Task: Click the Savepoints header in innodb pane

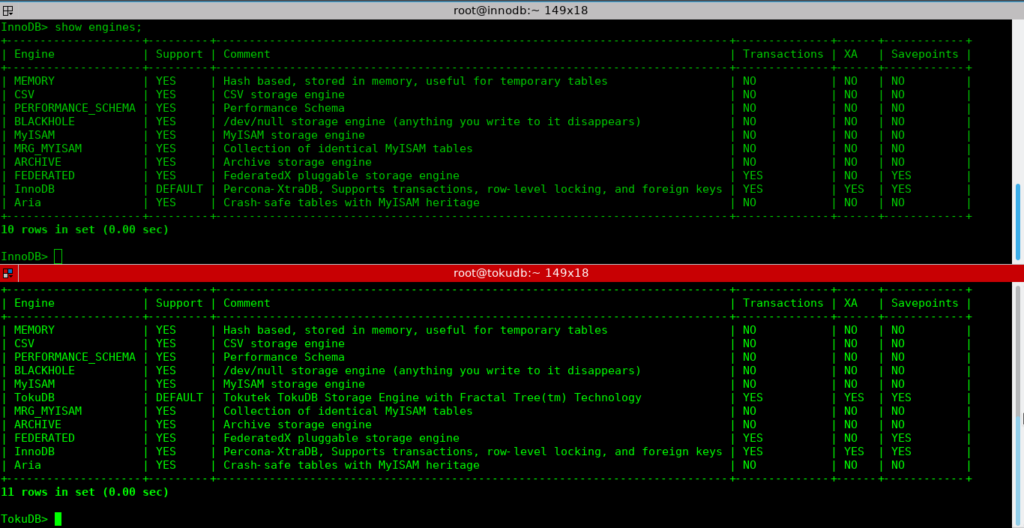Action: pyautogui.click(x=925, y=54)
